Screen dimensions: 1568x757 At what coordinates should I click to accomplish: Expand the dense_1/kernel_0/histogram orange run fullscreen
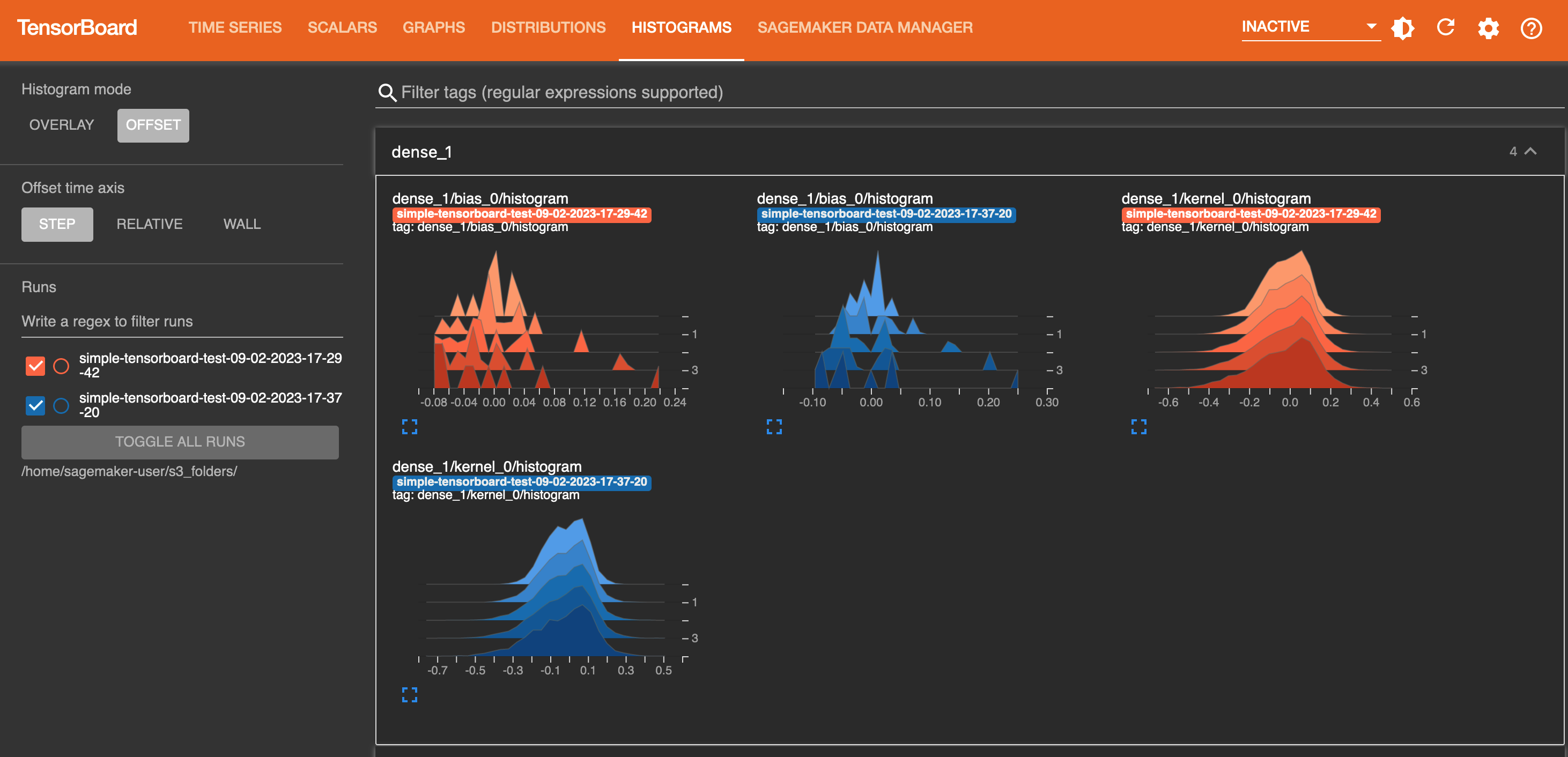1139,428
